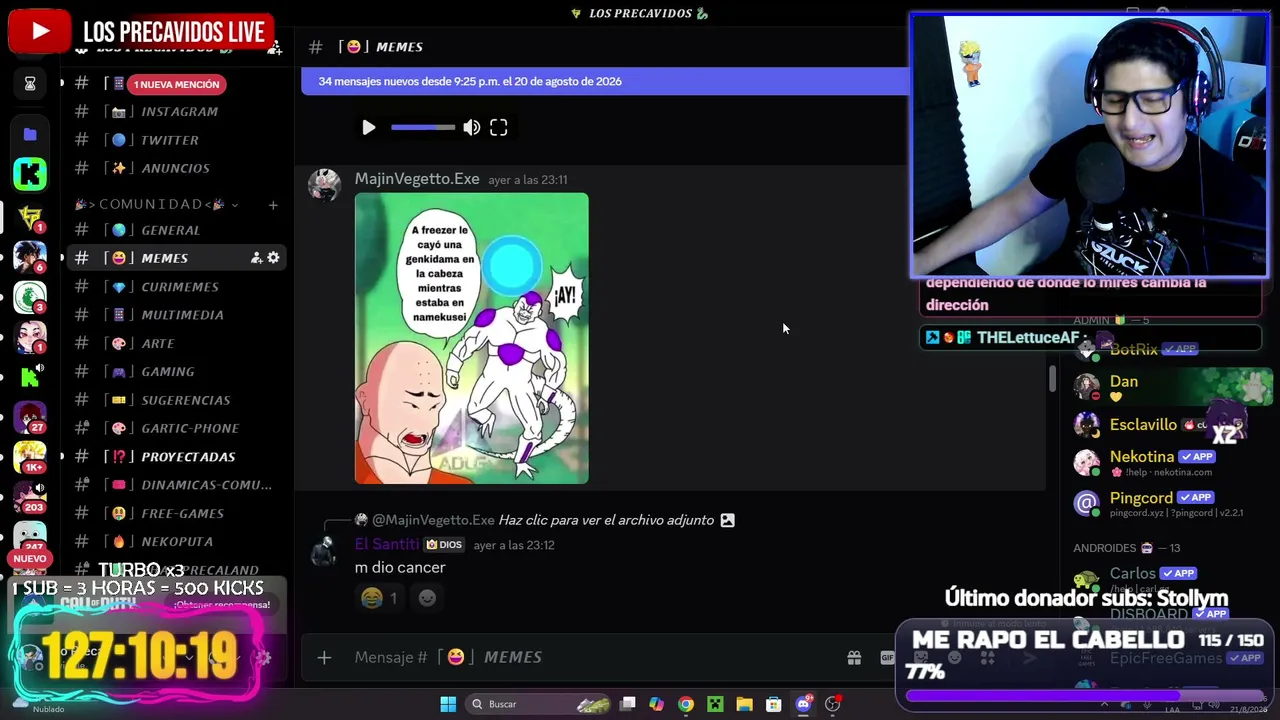This screenshot has height=720, width=1280.
Task: Add a reaction with the smiley icon
Action: tap(427, 598)
